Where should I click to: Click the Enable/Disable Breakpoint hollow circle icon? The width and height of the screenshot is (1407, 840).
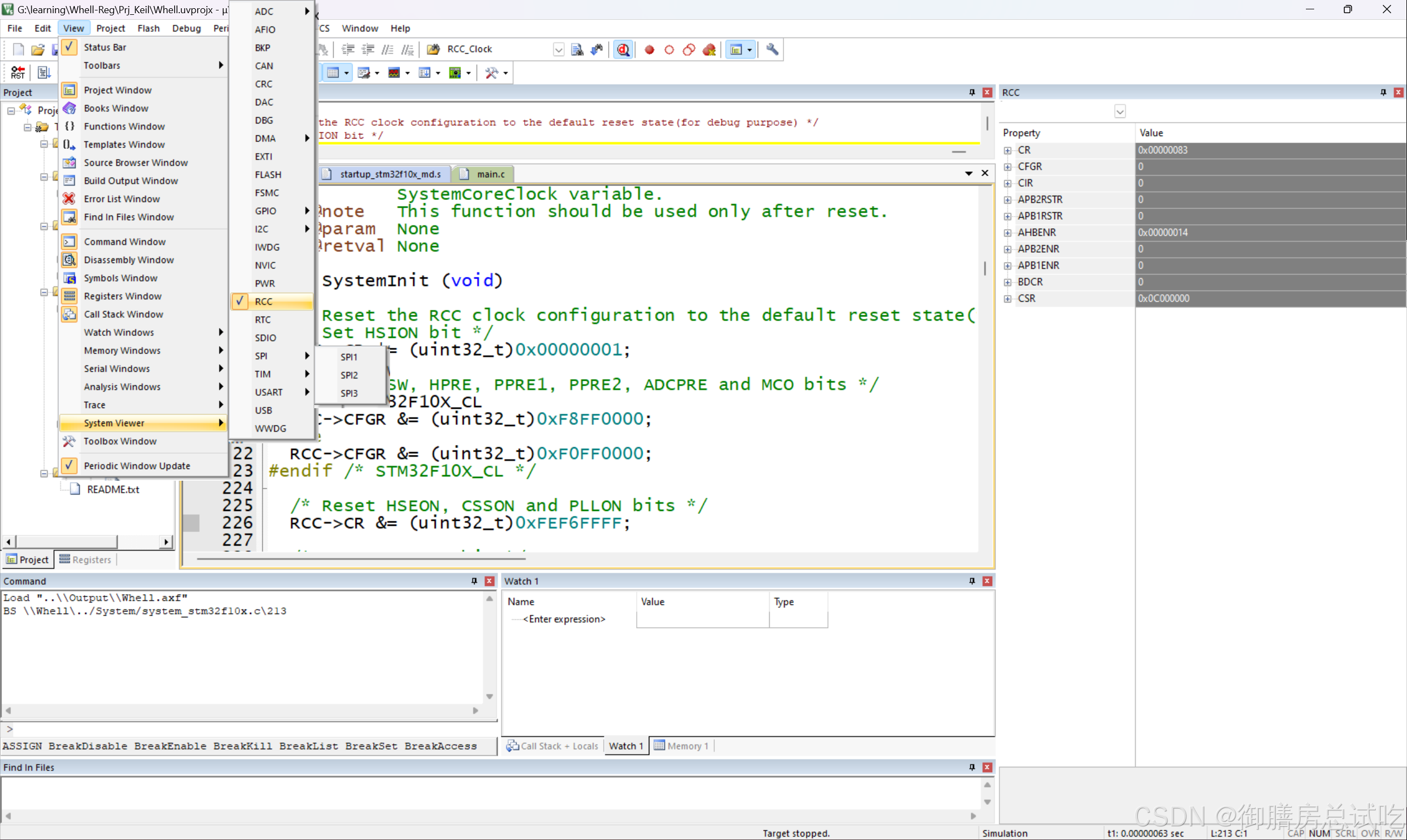tap(669, 49)
